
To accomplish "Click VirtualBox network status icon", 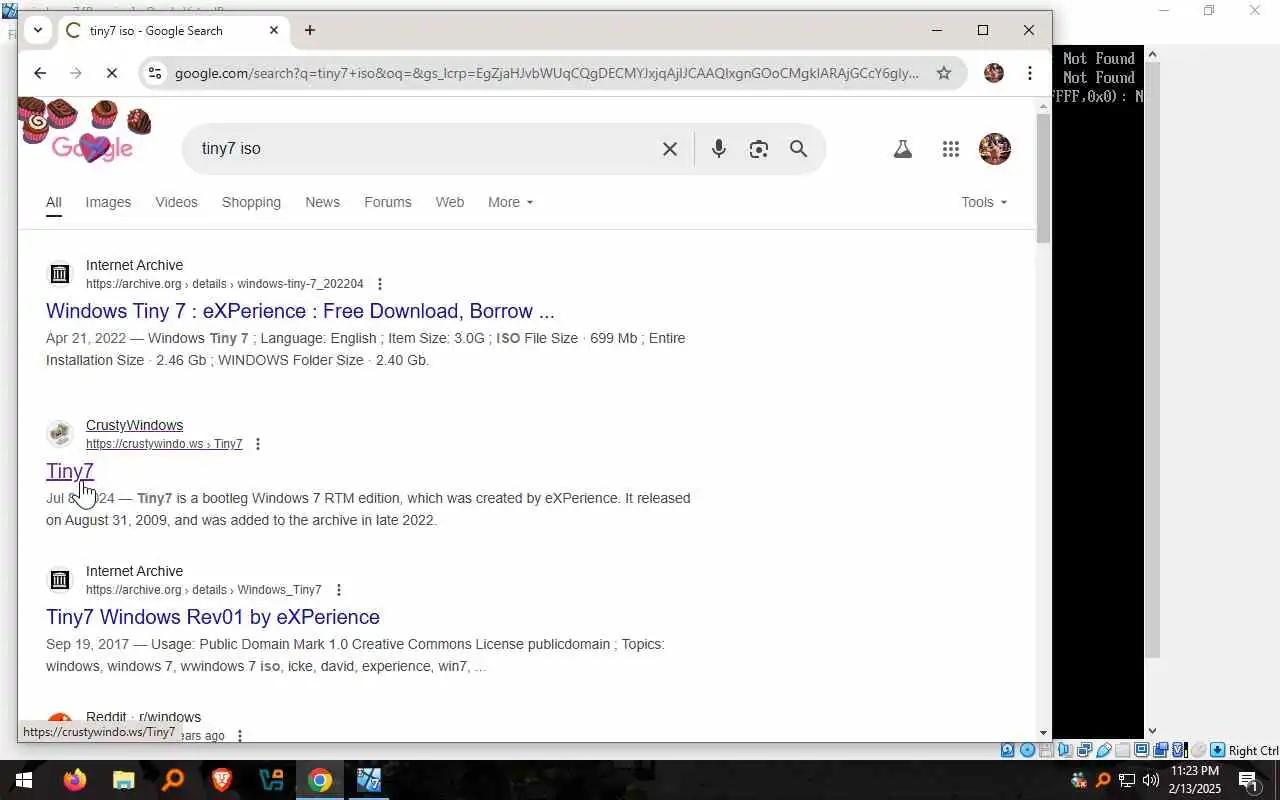I will [1084, 750].
